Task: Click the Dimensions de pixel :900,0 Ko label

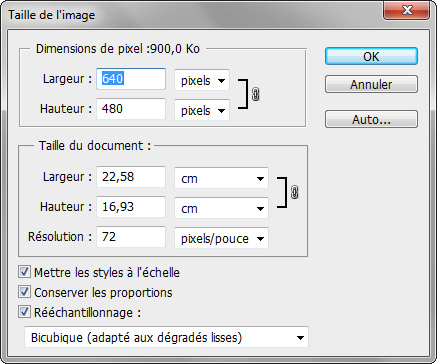Action: click(x=118, y=49)
